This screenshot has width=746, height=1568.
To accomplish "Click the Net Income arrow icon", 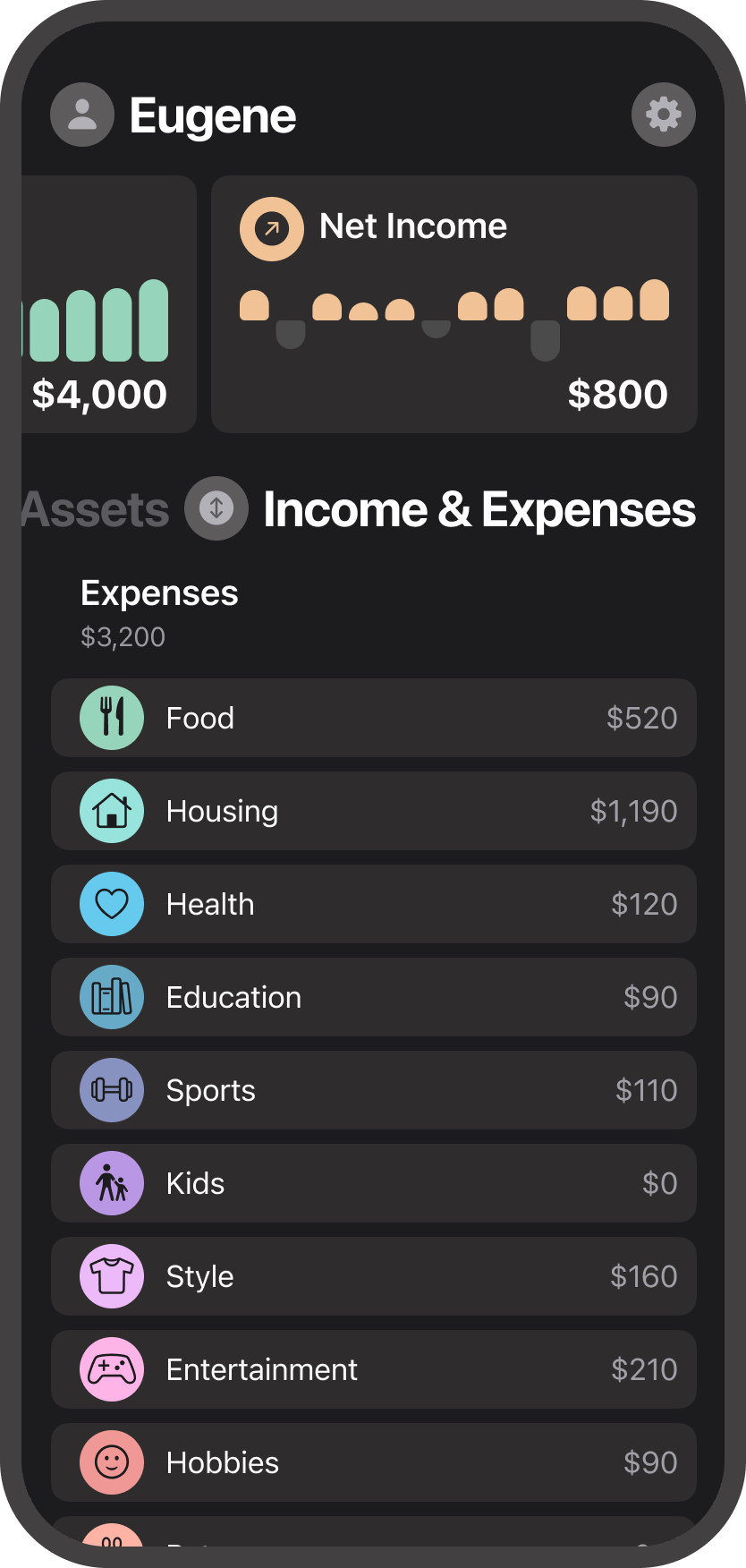I will coord(272,228).
